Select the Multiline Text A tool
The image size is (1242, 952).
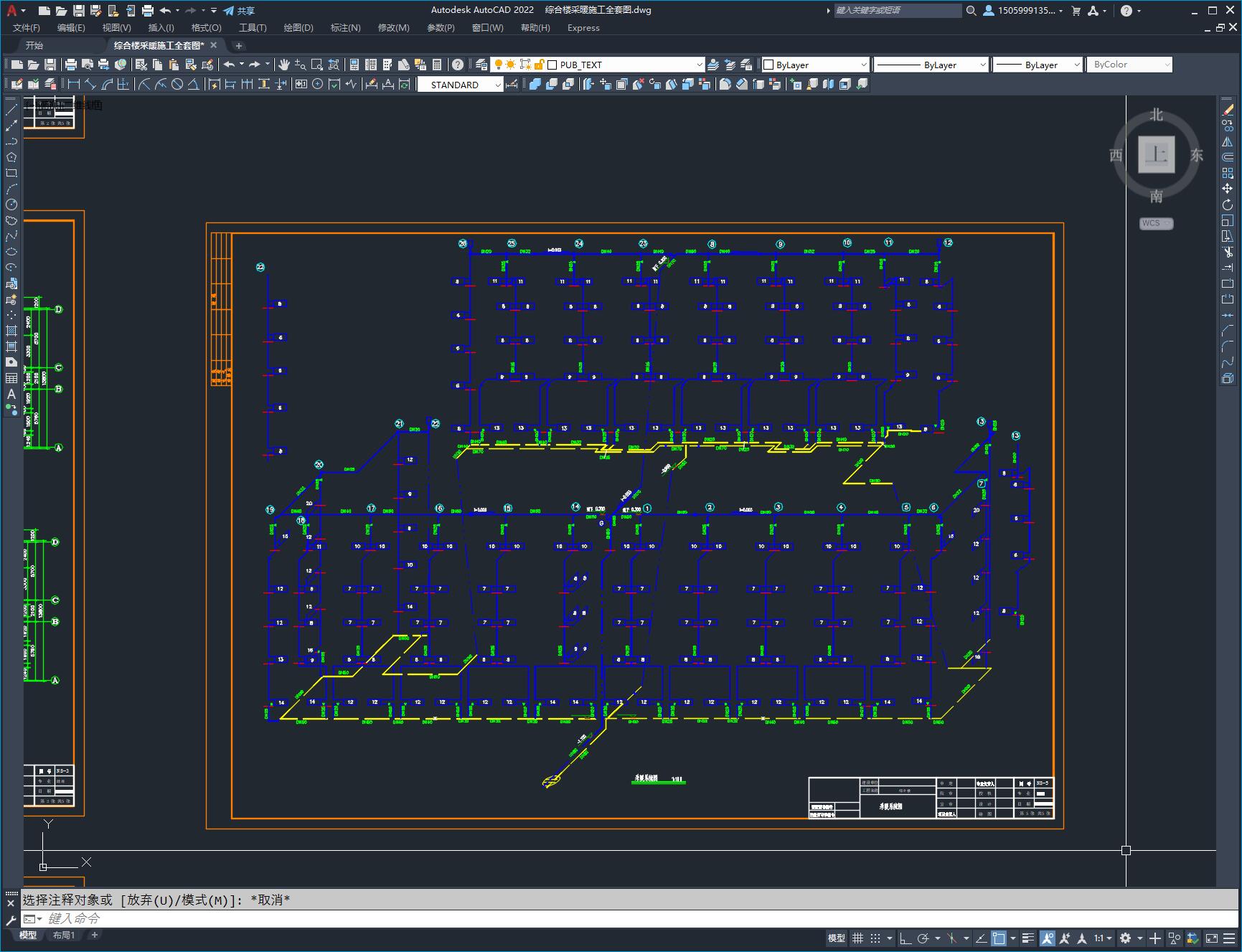11,394
